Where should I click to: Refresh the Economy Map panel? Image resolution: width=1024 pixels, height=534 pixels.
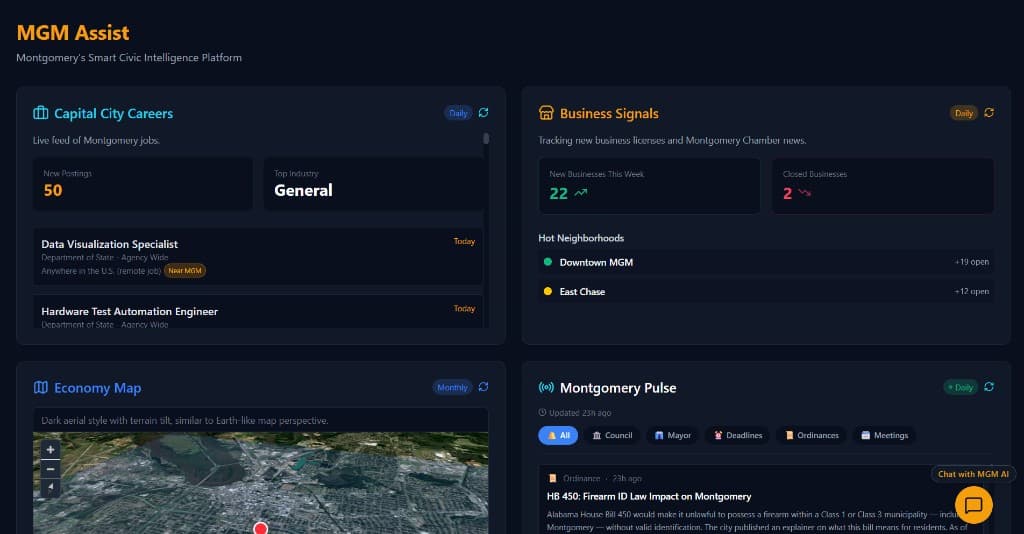point(483,387)
